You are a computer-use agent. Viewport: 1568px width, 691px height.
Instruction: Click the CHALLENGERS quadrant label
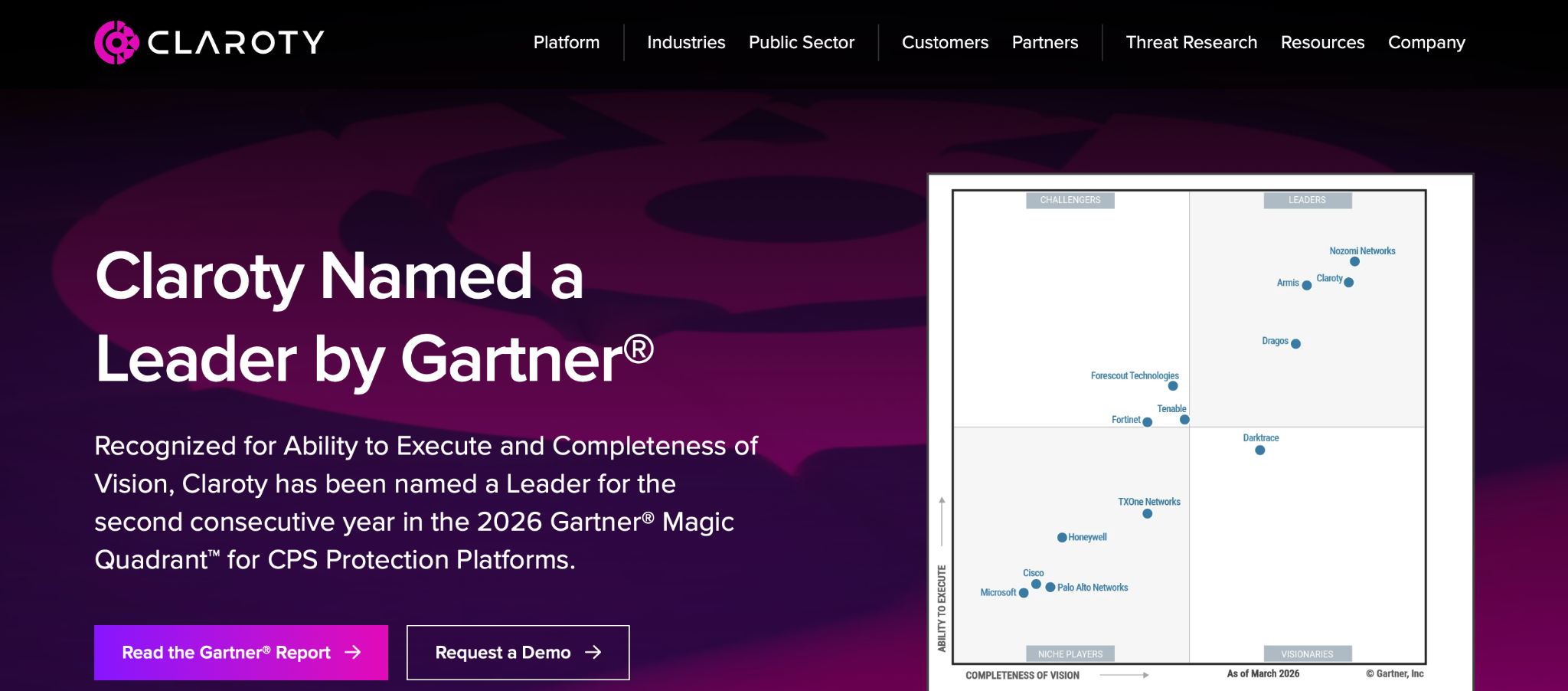1070,200
